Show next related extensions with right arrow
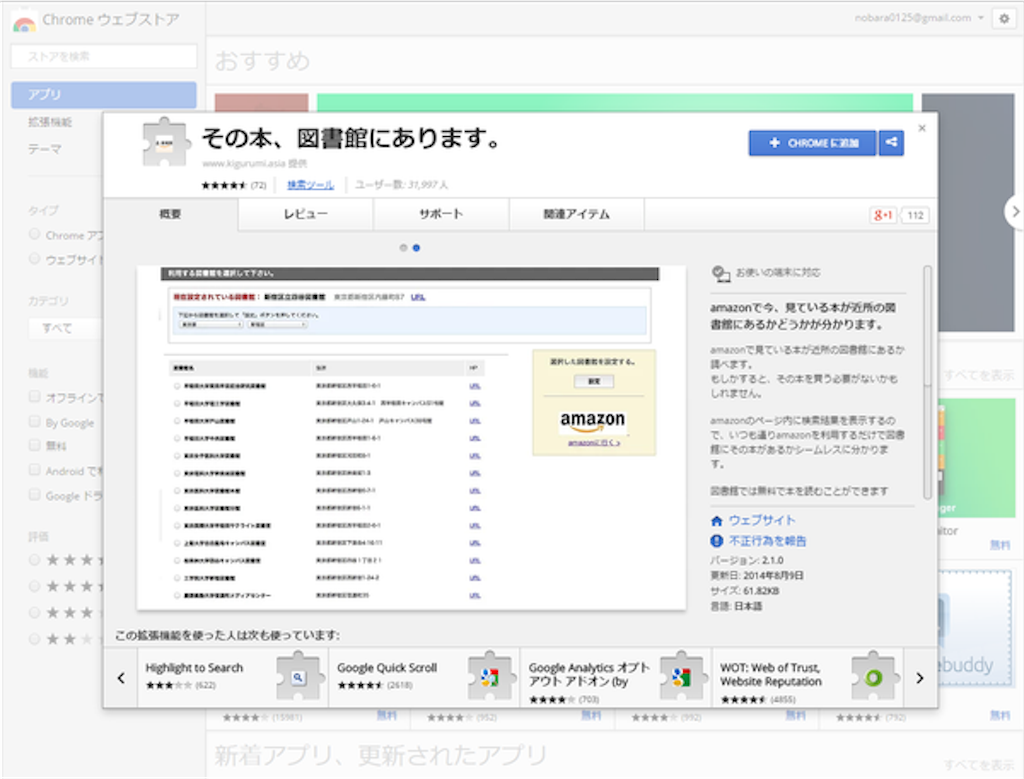This screenshot has height=779, width=1024. tap(920, 678)
